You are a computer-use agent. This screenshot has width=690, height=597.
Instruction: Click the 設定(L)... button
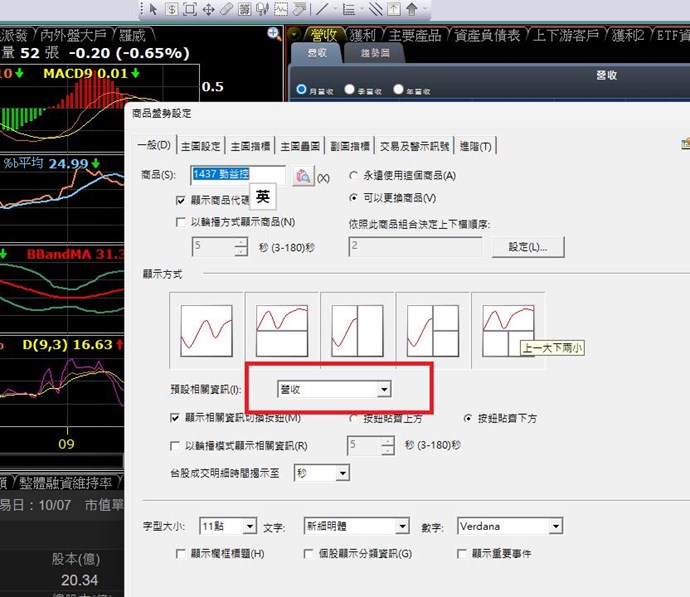534,246
